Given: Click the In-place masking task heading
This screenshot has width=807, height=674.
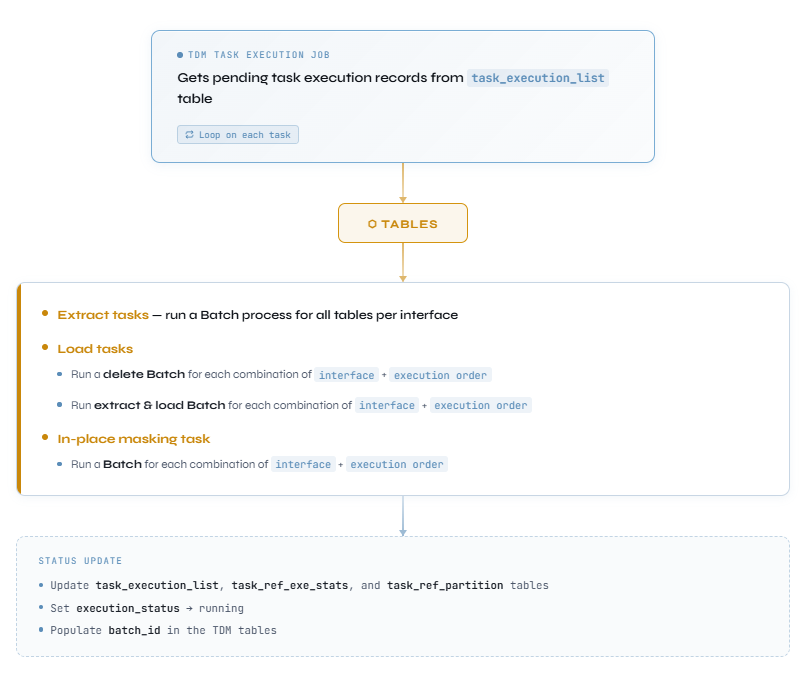Looking at the screenshot, I should [134, 439].
